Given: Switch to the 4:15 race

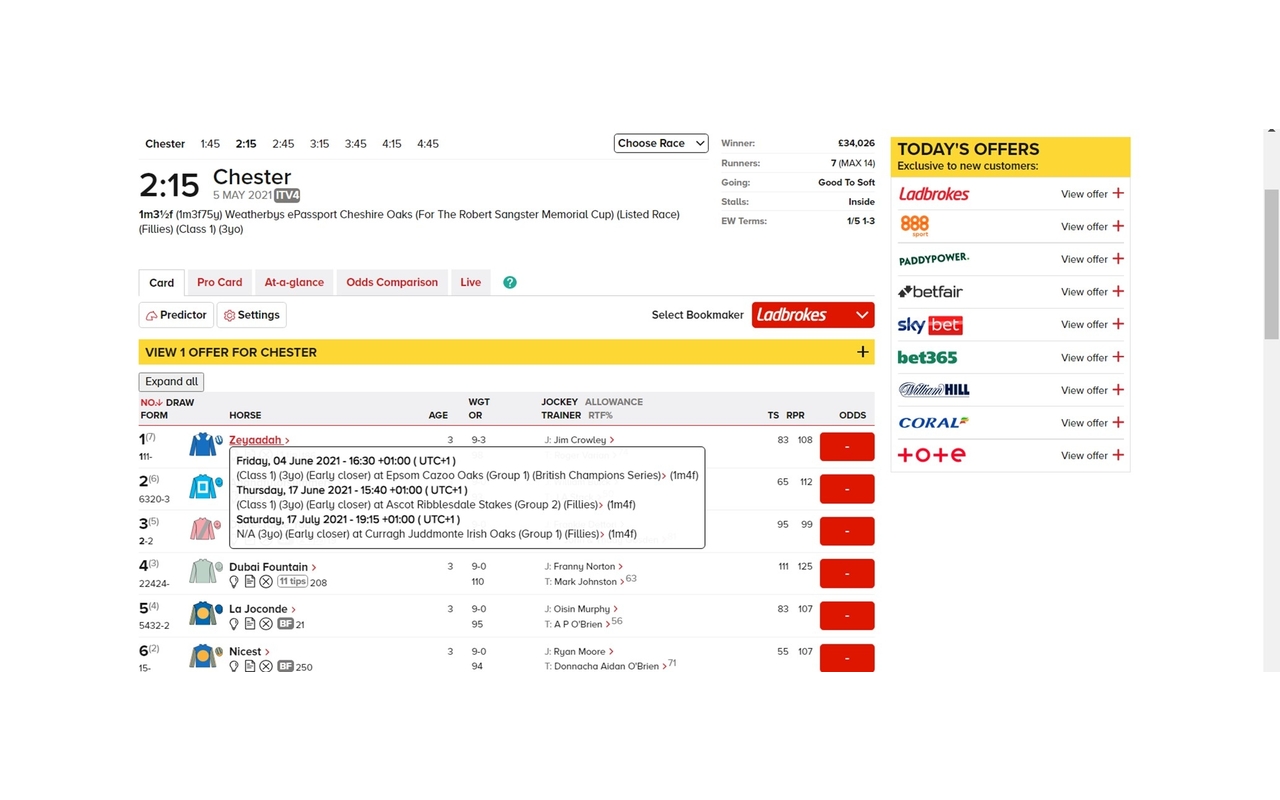Looking at the screenshot, I should (391, 144).
